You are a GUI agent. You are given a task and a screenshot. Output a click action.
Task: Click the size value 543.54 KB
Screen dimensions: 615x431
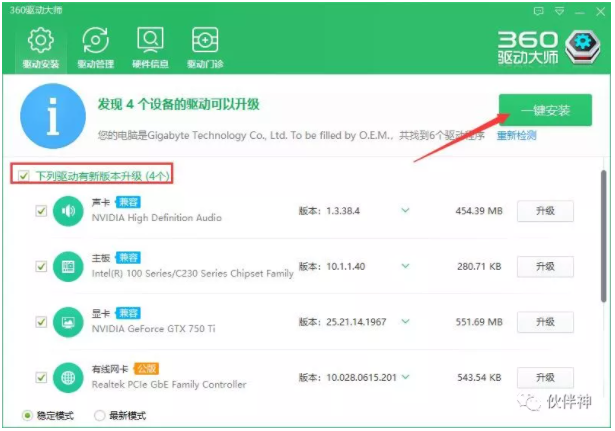point(479,378)
